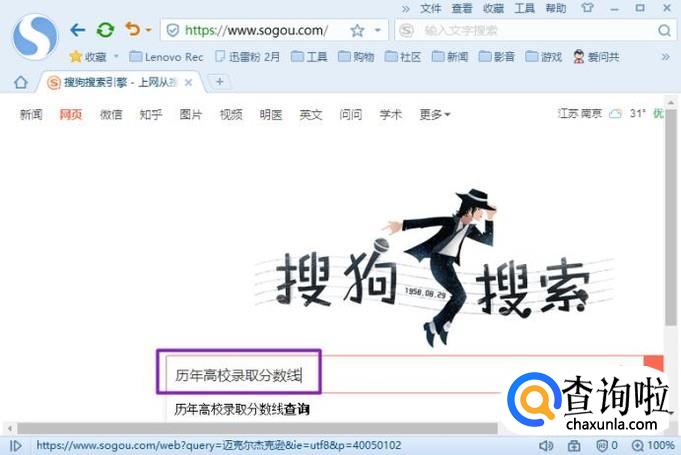Close the 搜狗搜索引擎 tab
681x455 pixels.
tap(188, 82)
